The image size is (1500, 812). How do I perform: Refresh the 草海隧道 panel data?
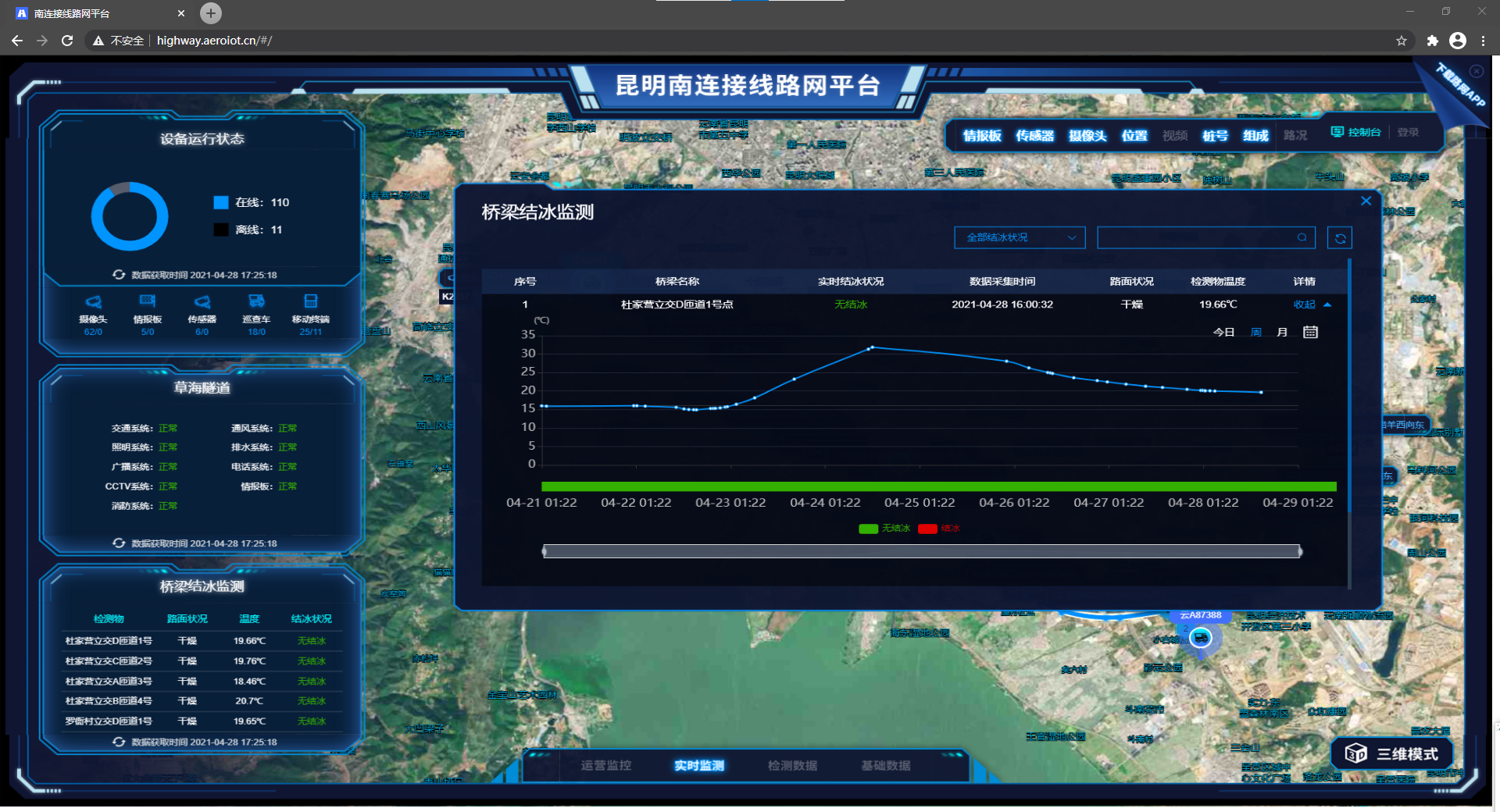click(x=119, y=543)
